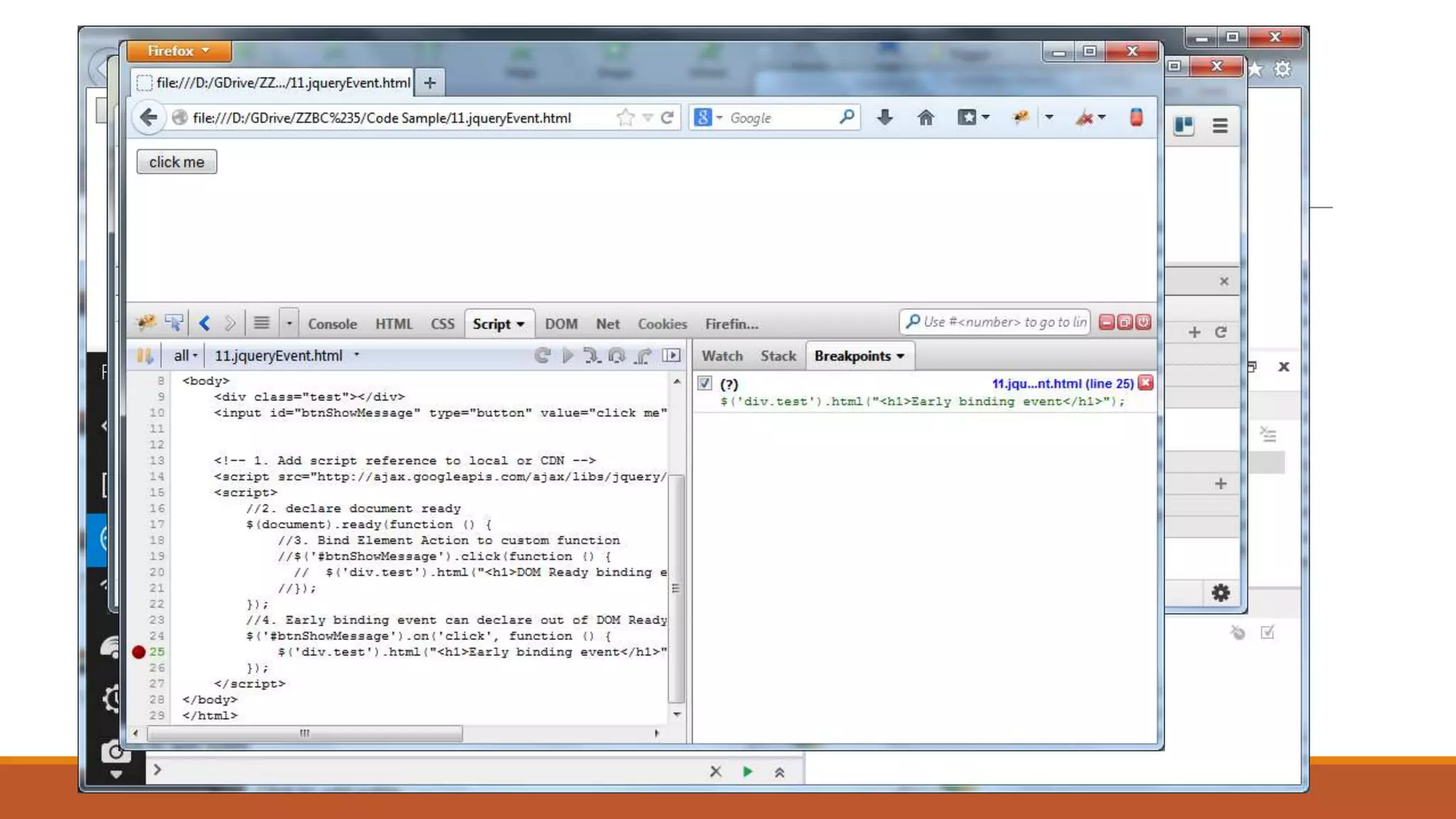Click the Step Out debugger icon
Screen dimensions: 1456x819
click(x=643, y=355)
